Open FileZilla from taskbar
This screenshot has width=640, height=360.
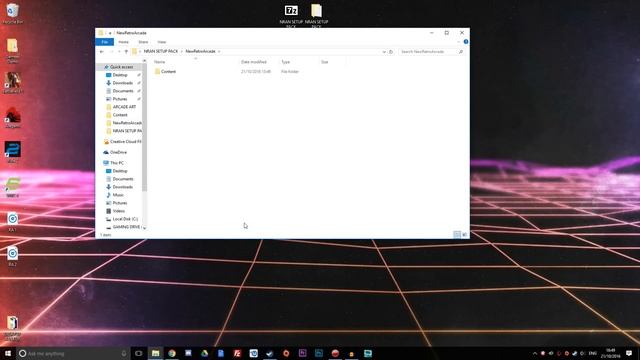[237, 353]
